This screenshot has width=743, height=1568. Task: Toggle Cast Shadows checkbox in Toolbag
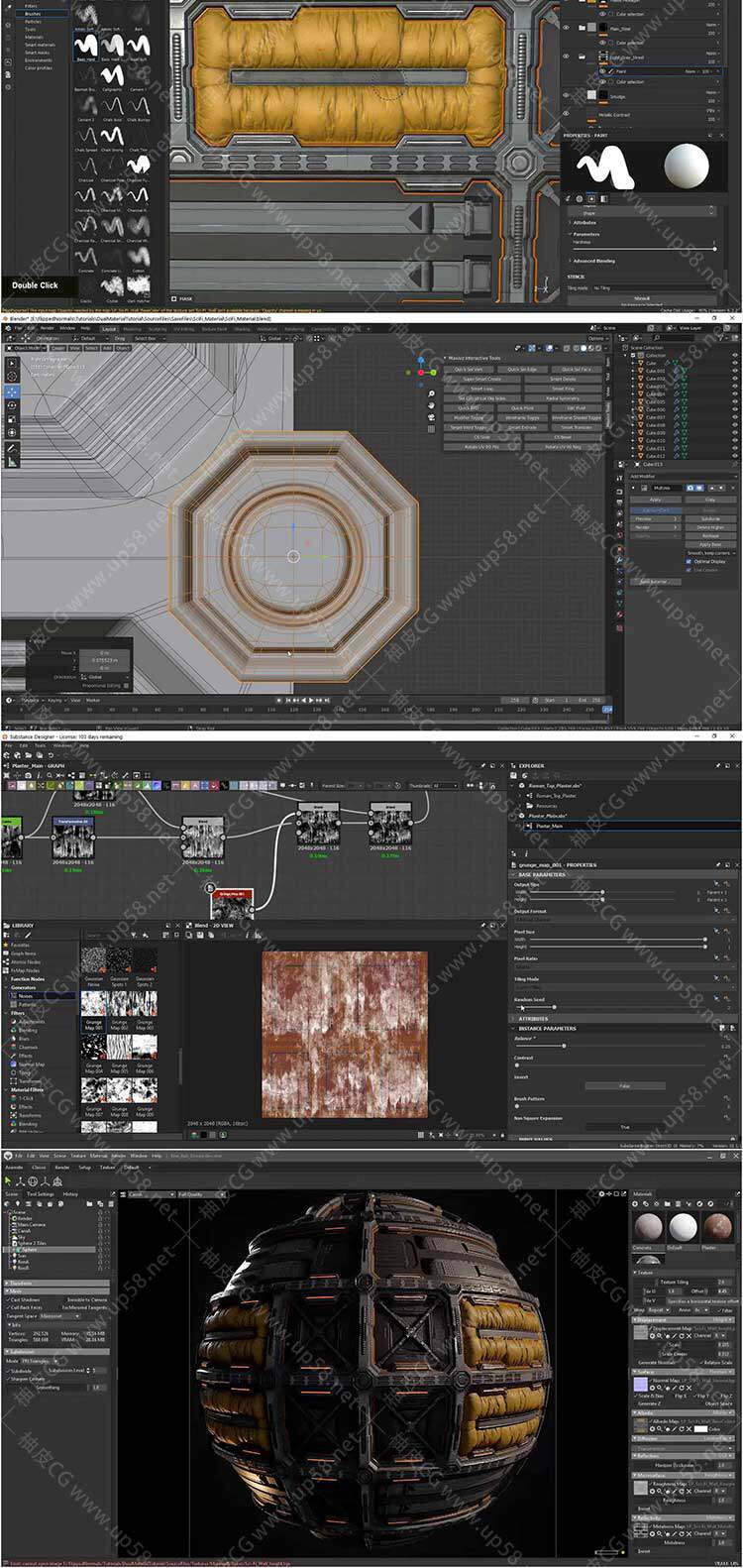(x=8, y=1299)
